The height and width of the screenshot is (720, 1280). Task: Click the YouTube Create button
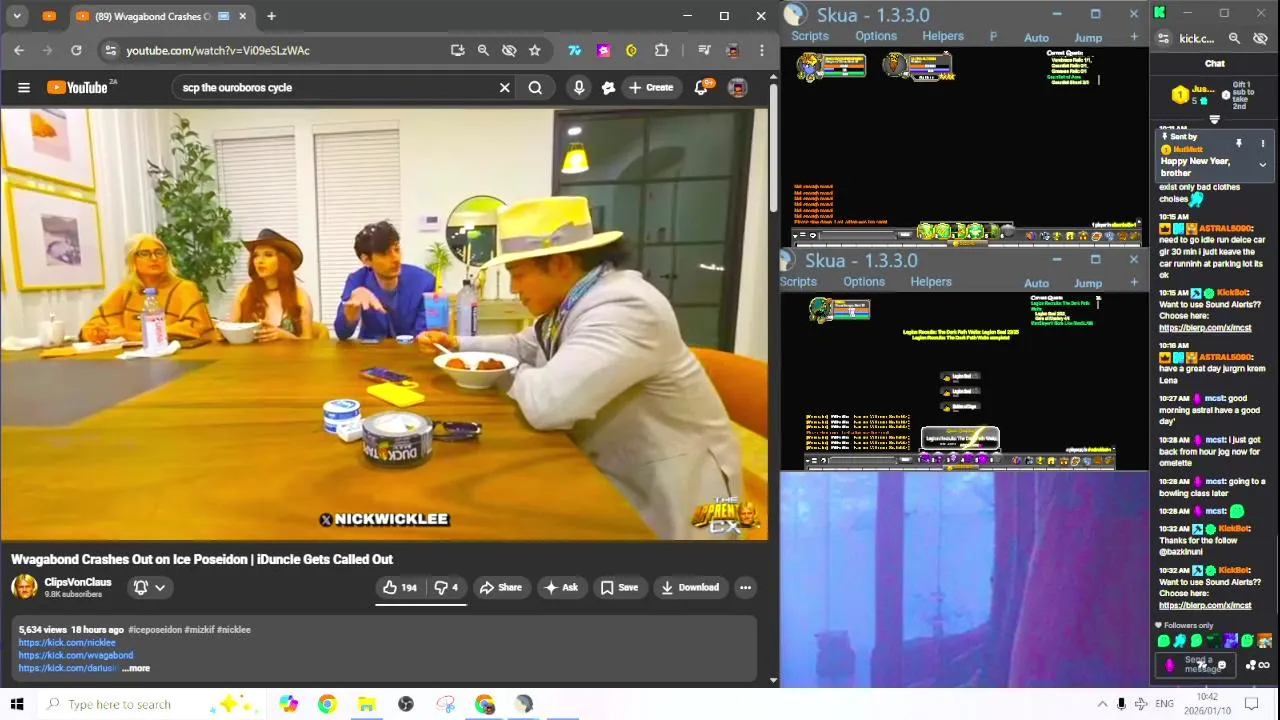[650, 87]
